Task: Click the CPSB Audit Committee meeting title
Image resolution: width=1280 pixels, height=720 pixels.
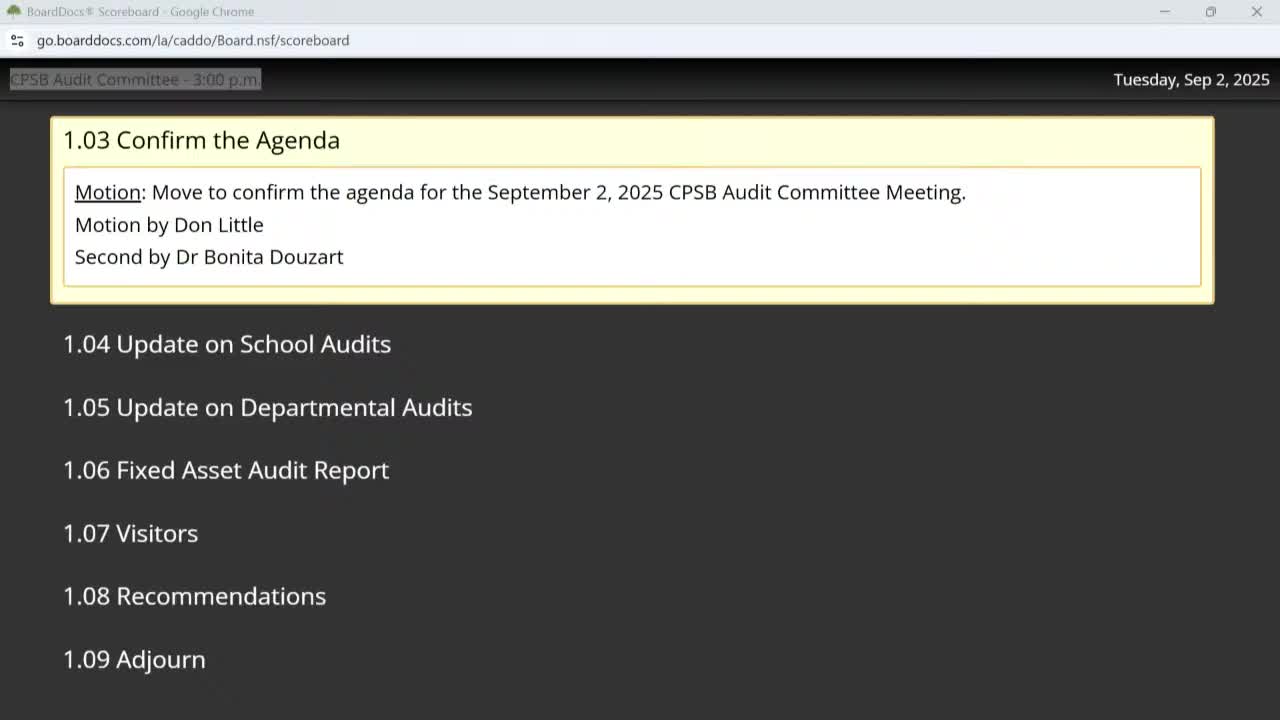Action: (135, 79)
